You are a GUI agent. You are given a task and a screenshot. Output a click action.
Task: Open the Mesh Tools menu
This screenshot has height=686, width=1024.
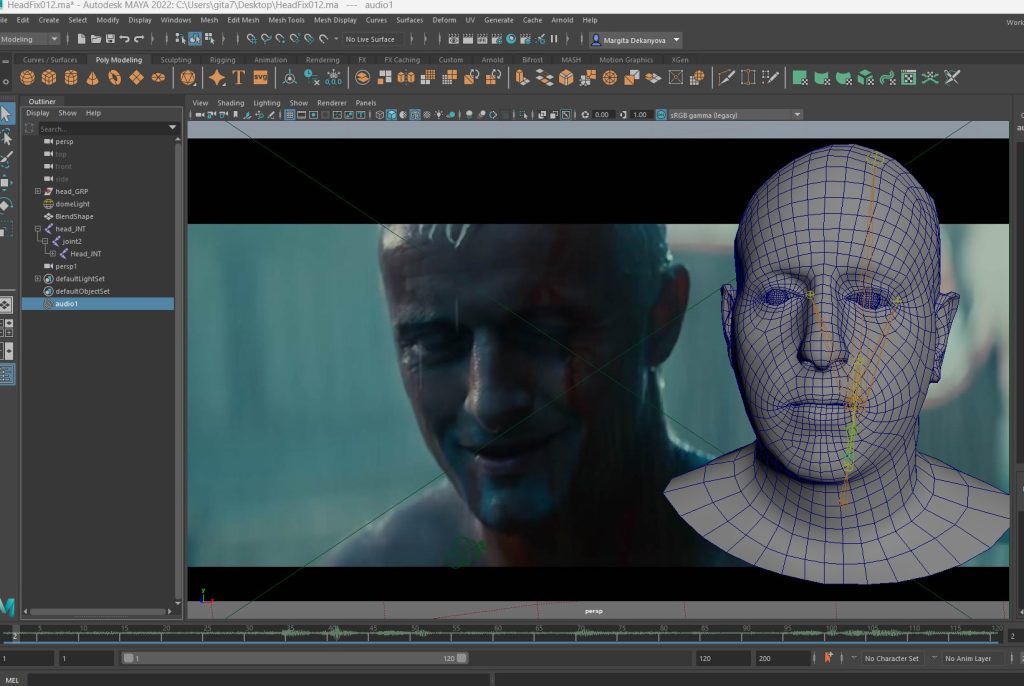(x=286, y=20)
